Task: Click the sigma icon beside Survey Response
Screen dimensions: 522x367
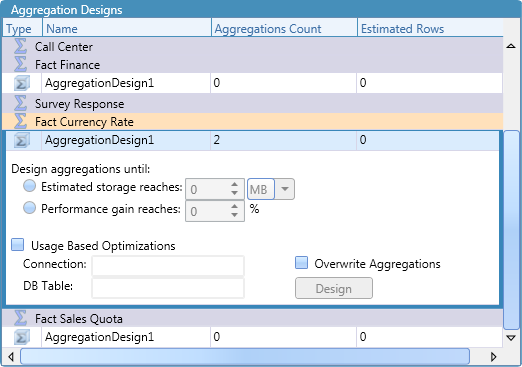Action: [x=20, y=103]
